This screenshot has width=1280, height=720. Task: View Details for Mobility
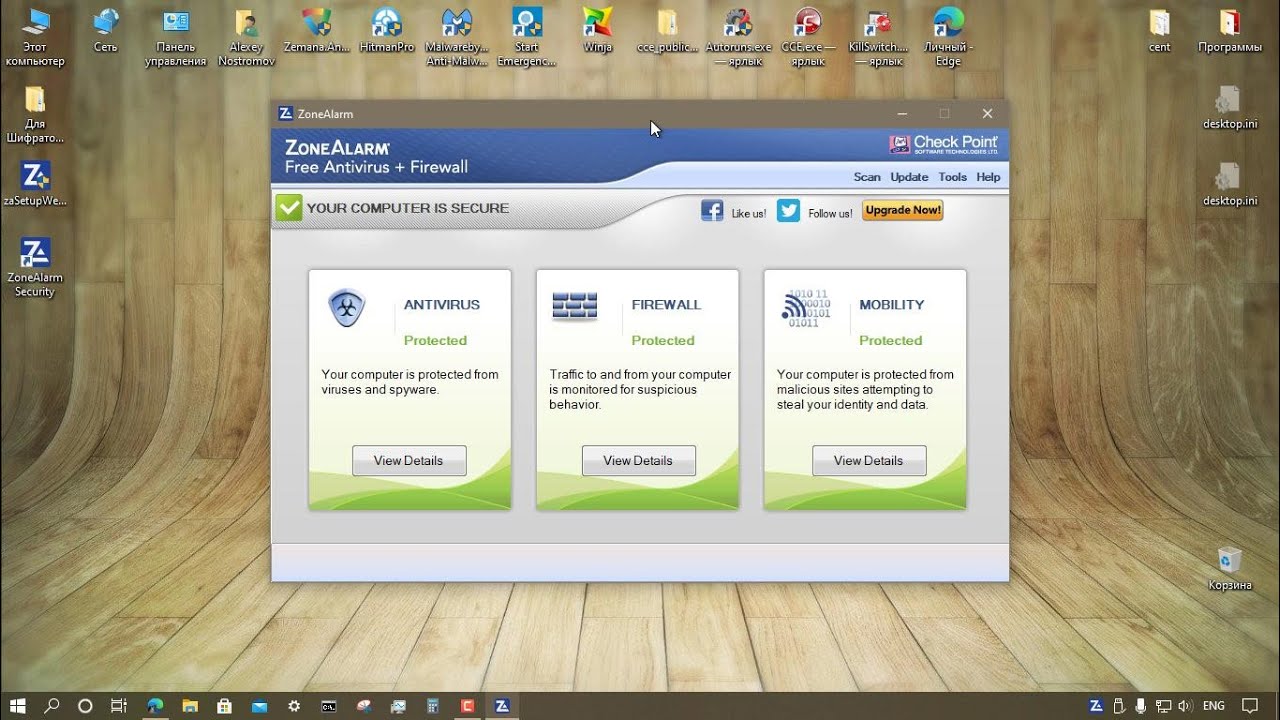(x=869, y=461)
